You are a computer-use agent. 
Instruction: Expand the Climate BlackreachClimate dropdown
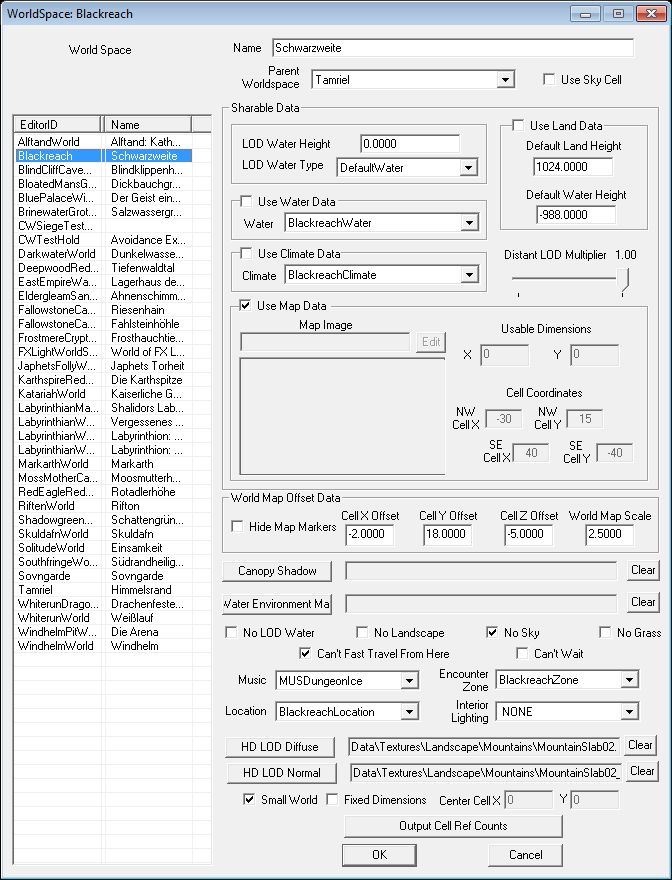469,275
